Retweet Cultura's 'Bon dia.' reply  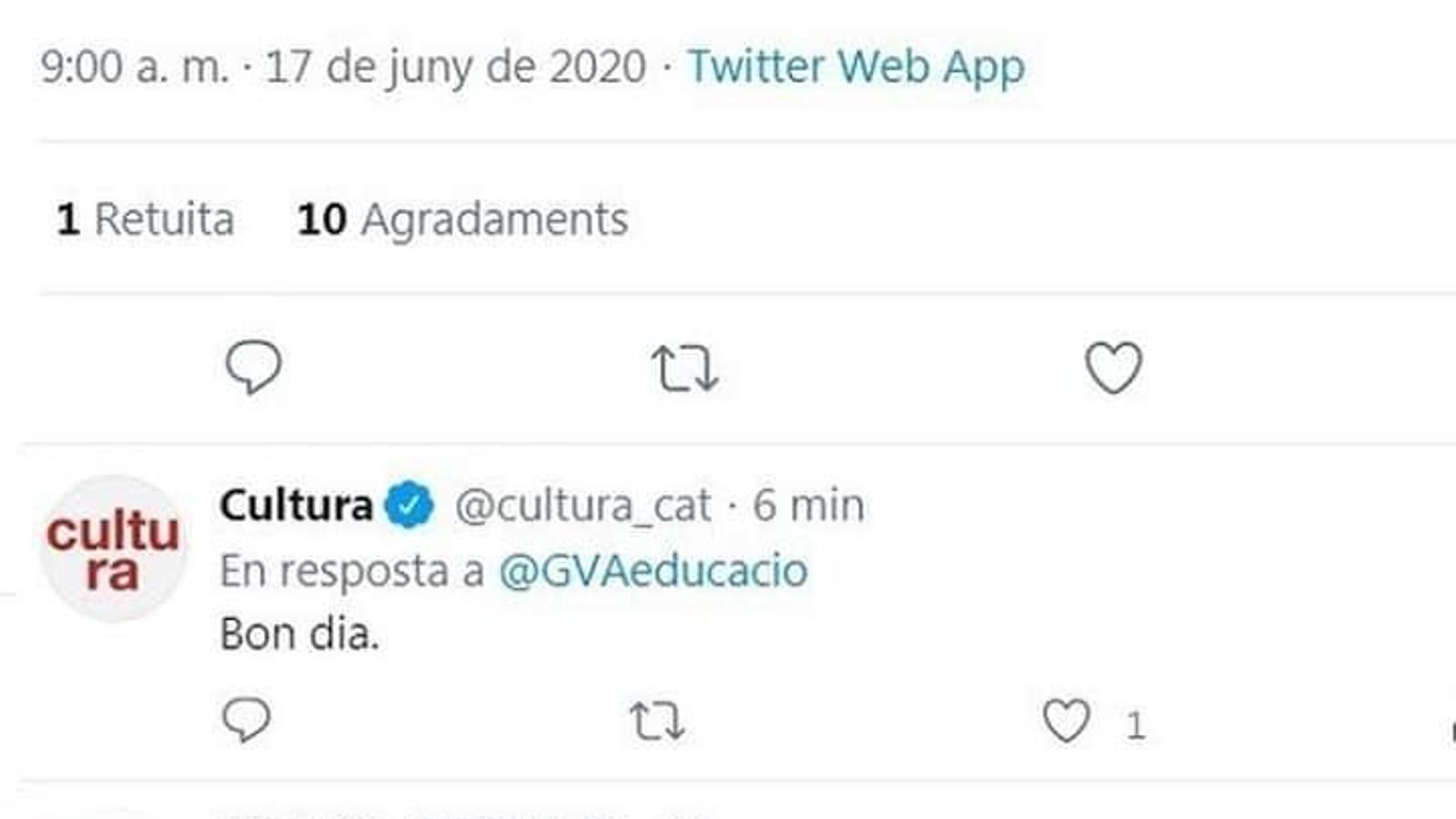pos(657,722)
